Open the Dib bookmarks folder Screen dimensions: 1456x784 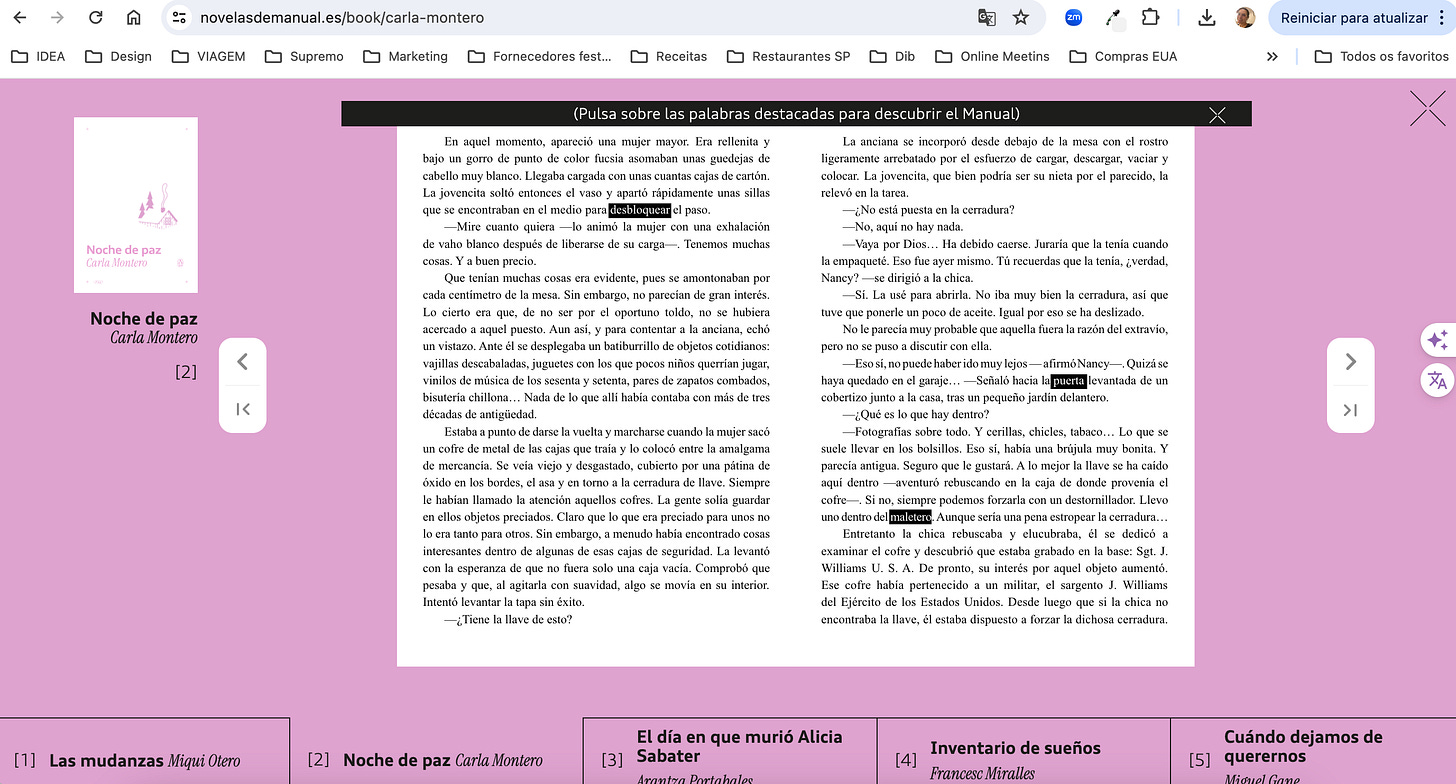point(892,56)
